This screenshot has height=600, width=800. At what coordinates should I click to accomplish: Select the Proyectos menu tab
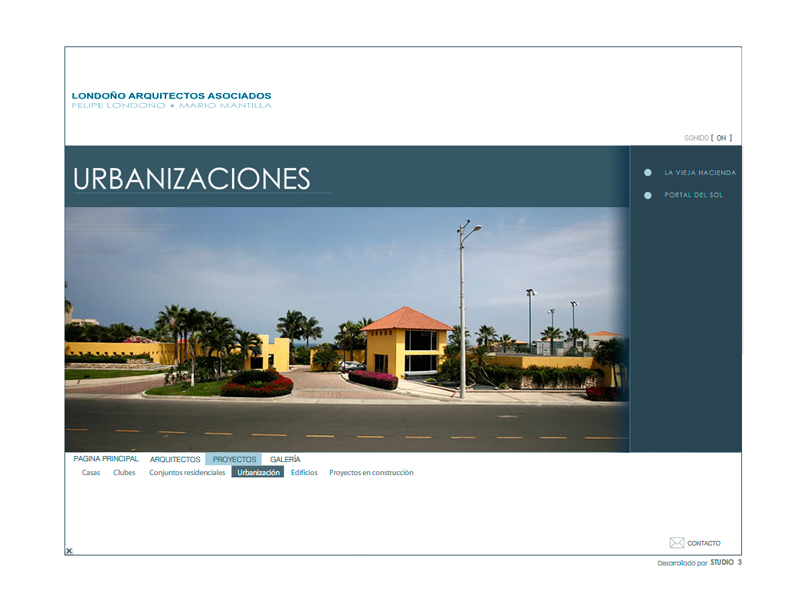click(x=234, y=459)
